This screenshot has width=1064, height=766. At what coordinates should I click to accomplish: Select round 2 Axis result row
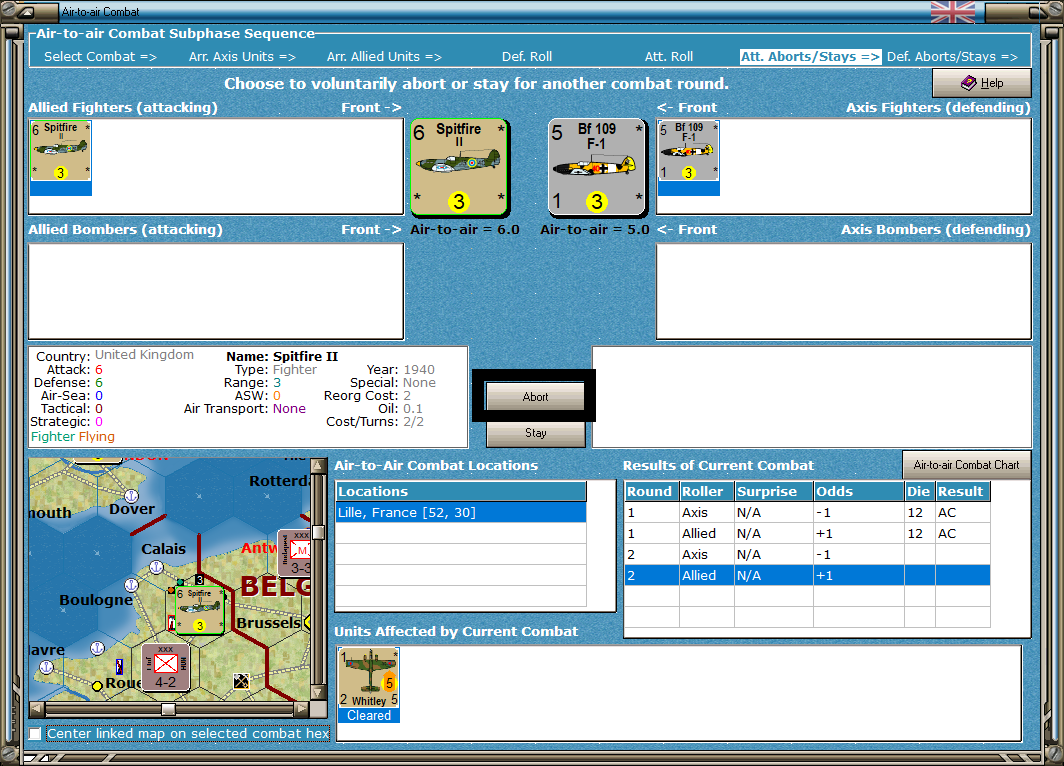808,554
